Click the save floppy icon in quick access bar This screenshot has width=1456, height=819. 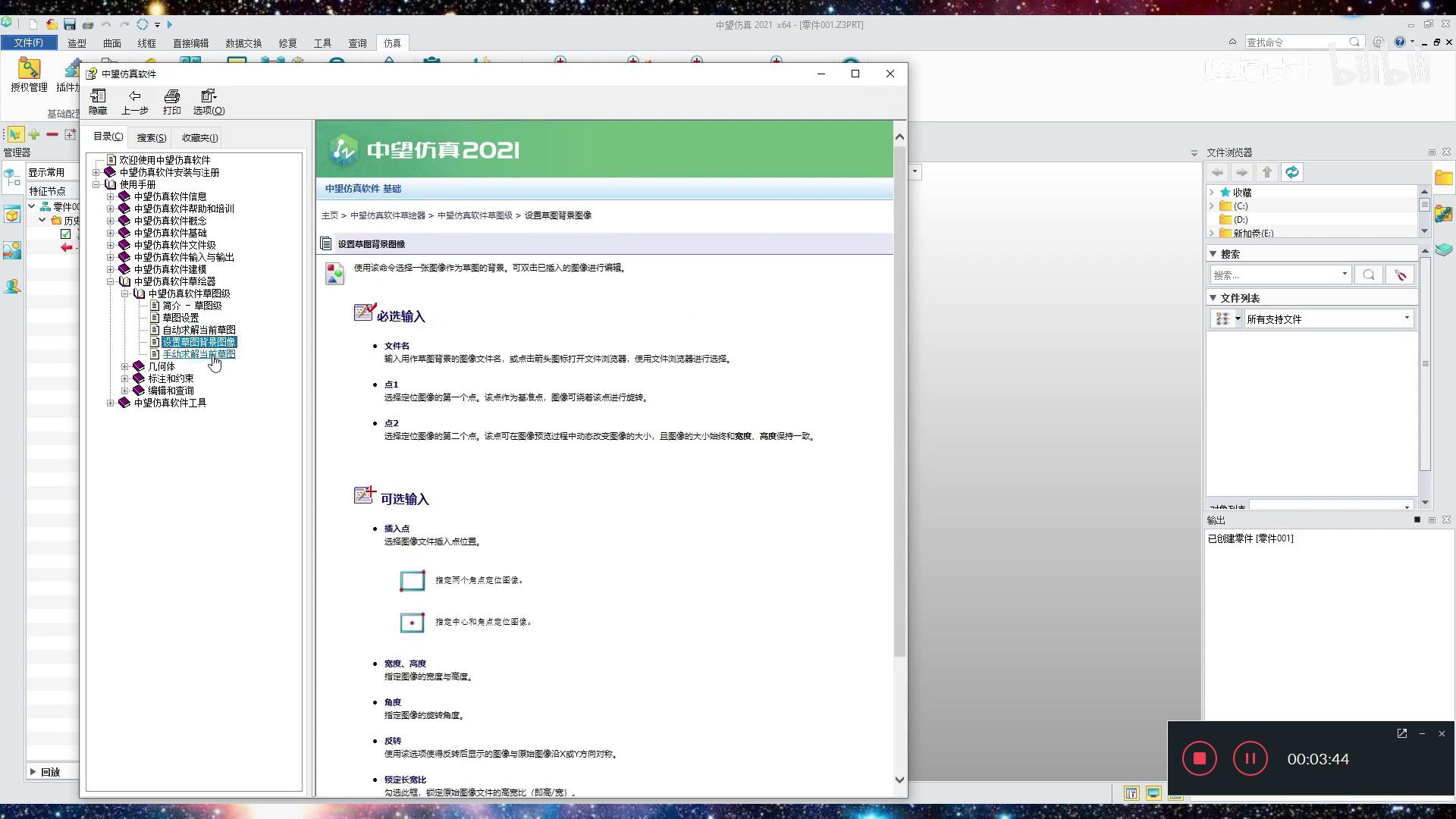tap(69, 24)
